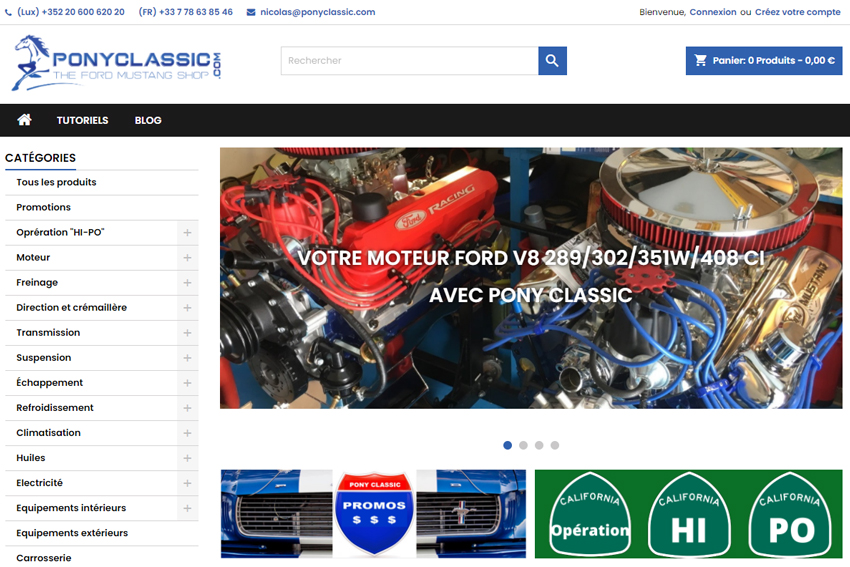850x567 pixels.
Task: Click the shopping cart icon
Action: point(700,60)
